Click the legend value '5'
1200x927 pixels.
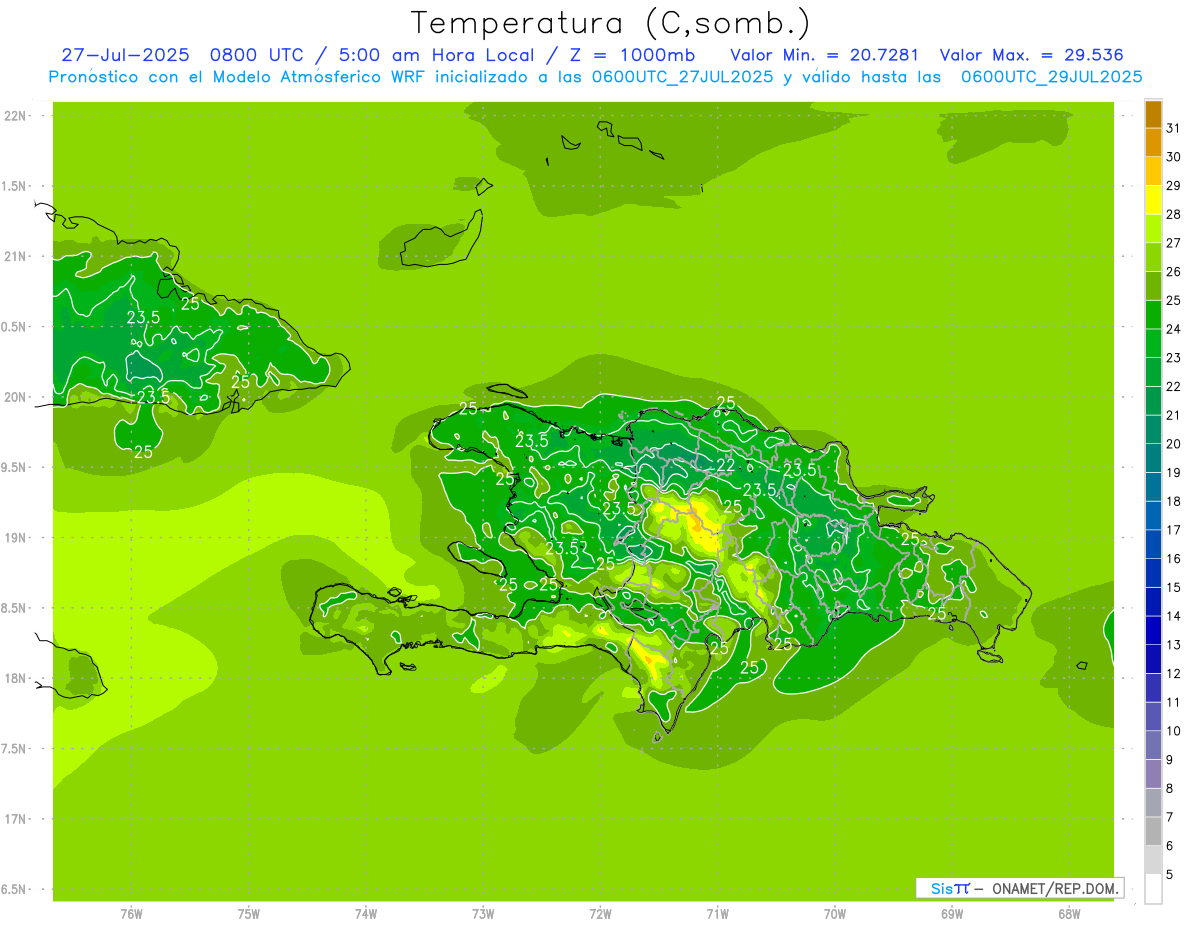1170,875
